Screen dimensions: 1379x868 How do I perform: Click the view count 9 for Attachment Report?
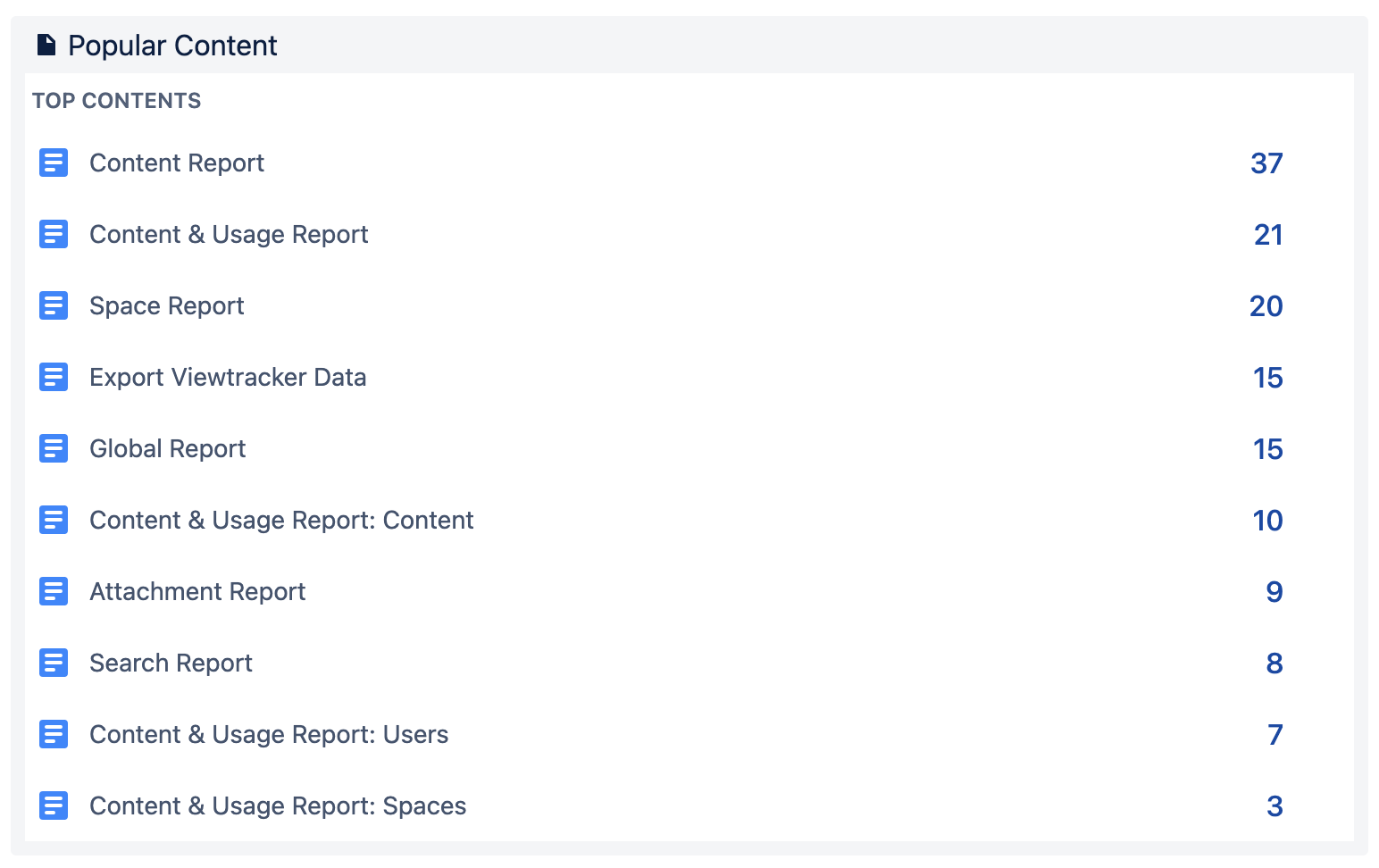(1275, 591)
